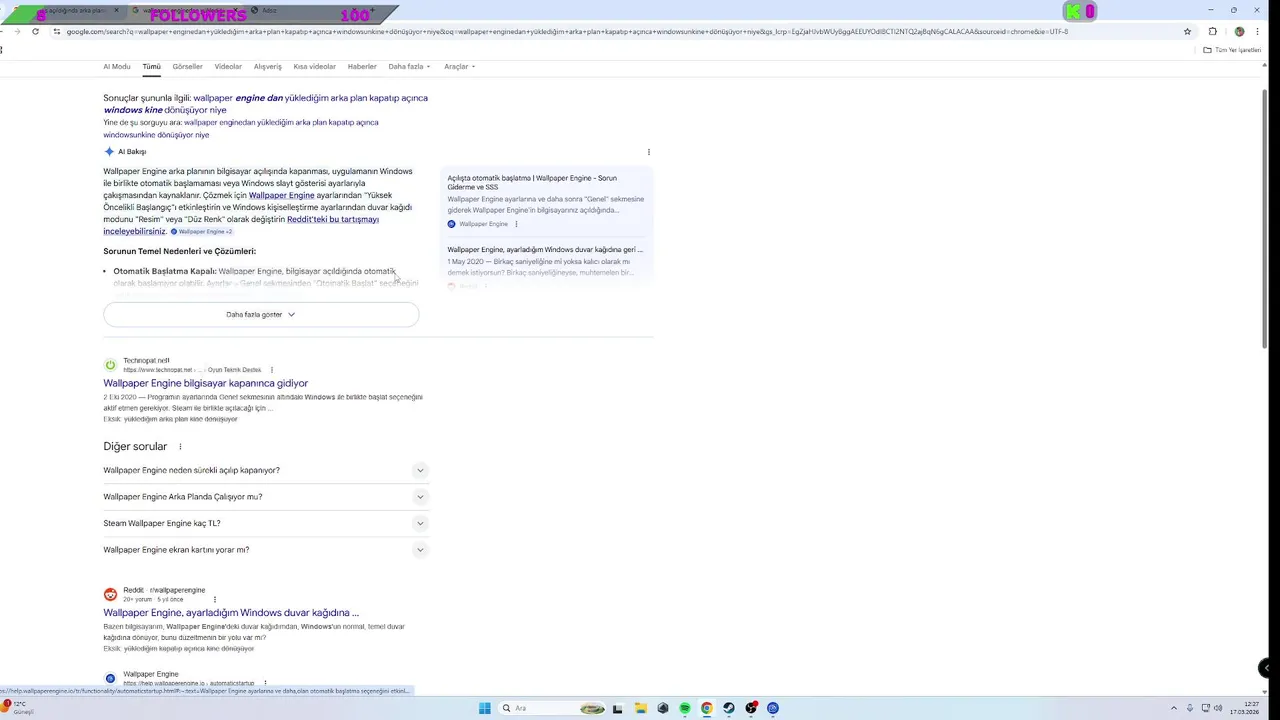
Task: Click the 'Wallpaper Engine +2' source chip
Action: click(201, 232)
